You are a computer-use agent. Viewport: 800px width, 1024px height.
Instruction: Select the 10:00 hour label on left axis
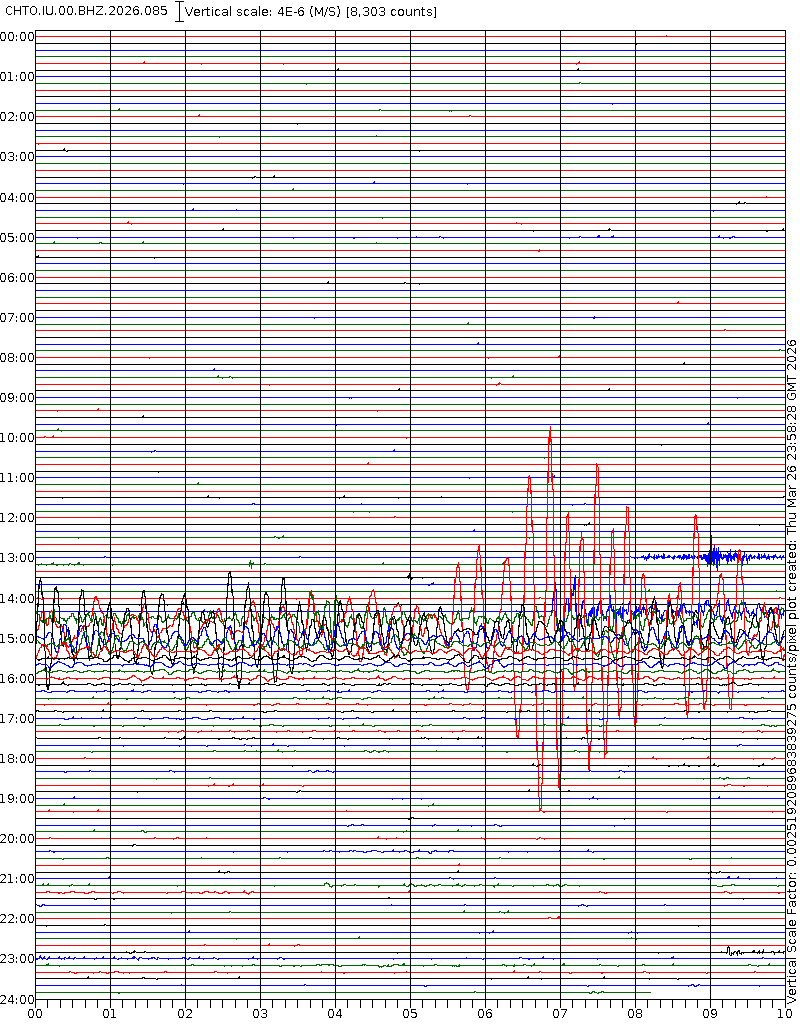17,438
